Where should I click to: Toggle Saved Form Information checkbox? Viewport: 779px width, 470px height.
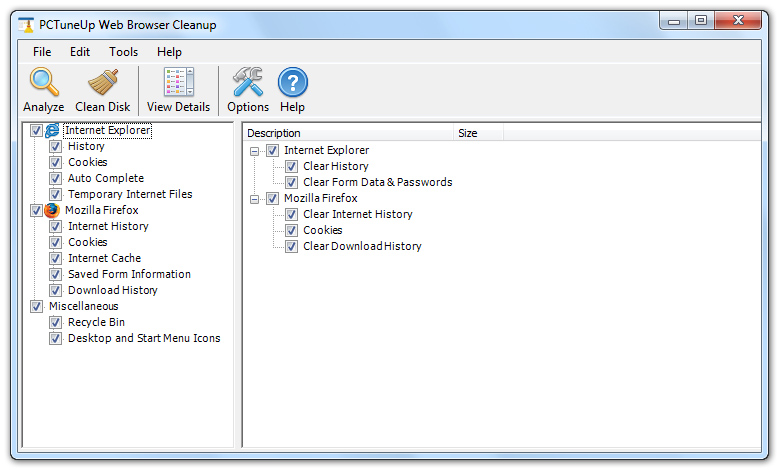[56, 274]
